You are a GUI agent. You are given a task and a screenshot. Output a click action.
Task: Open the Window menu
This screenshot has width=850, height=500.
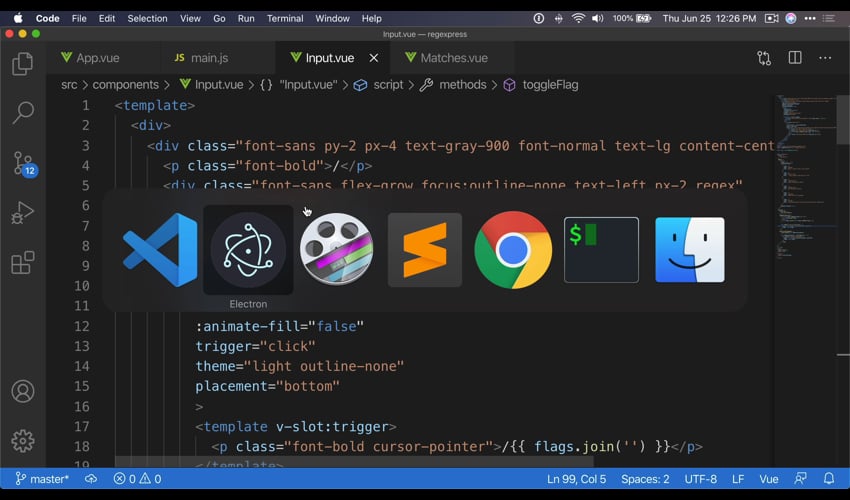click(332, 18)
